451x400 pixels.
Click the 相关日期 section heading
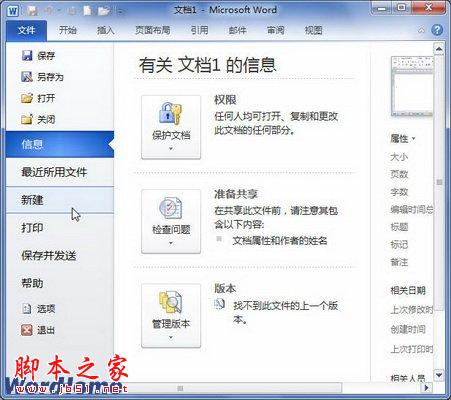click(x=408, y=291)
